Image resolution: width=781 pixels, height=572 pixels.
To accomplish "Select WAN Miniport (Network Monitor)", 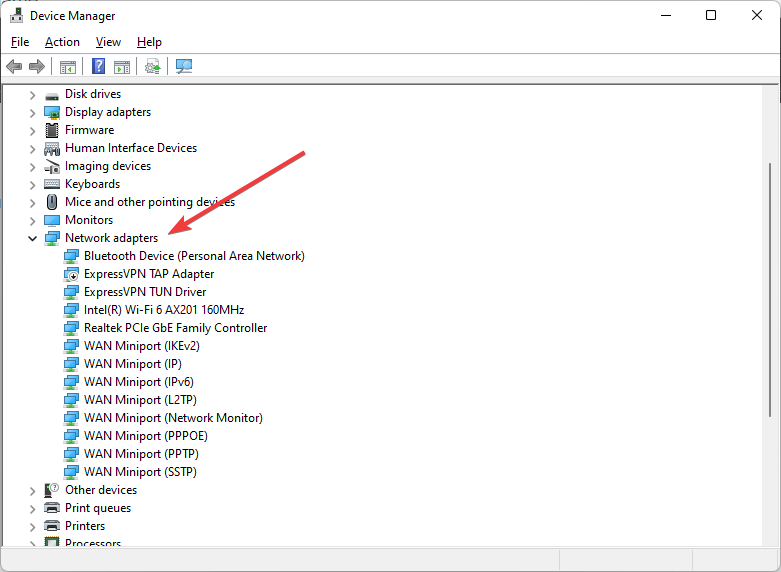I will click(x=173, y=417).
